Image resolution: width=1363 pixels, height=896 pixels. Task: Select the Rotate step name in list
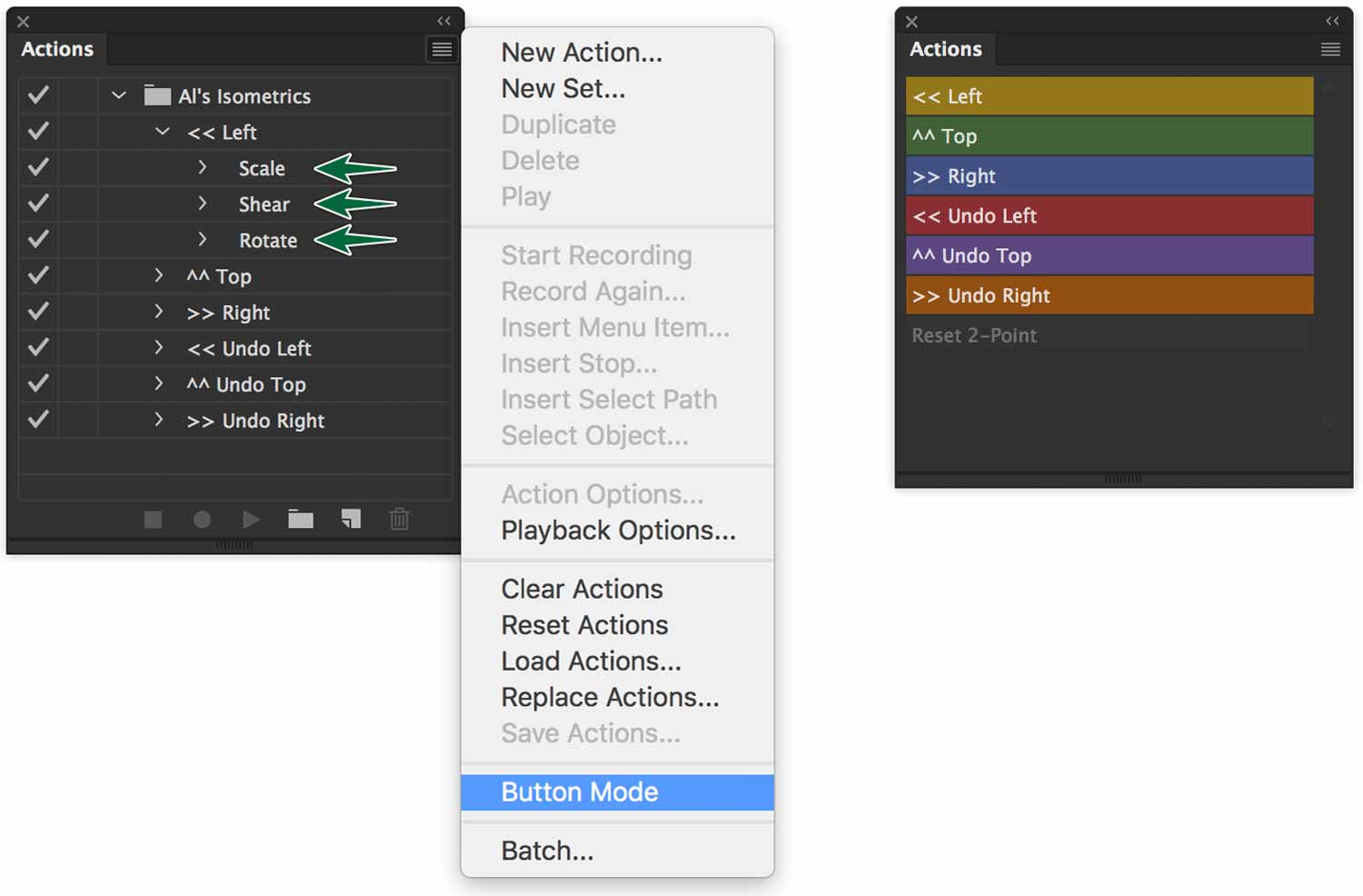(x=268, y=241)
